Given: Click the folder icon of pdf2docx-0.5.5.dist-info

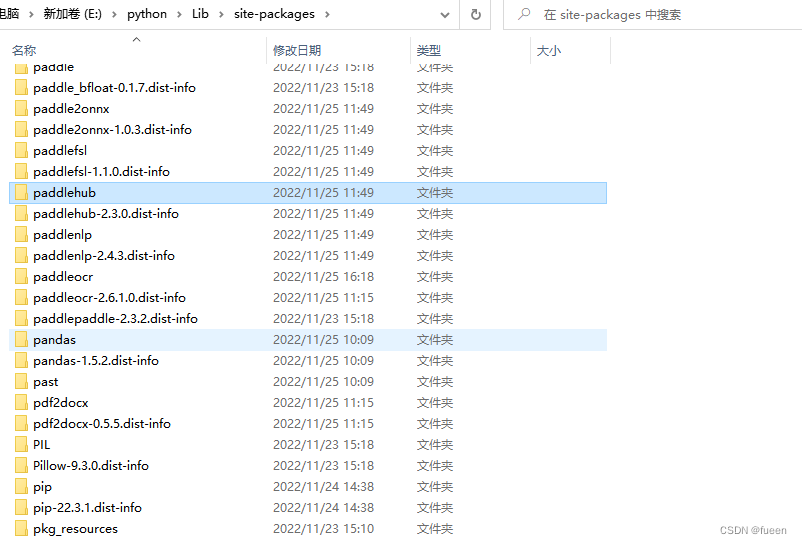Looking at the screenshot, I should coord(21,423).
